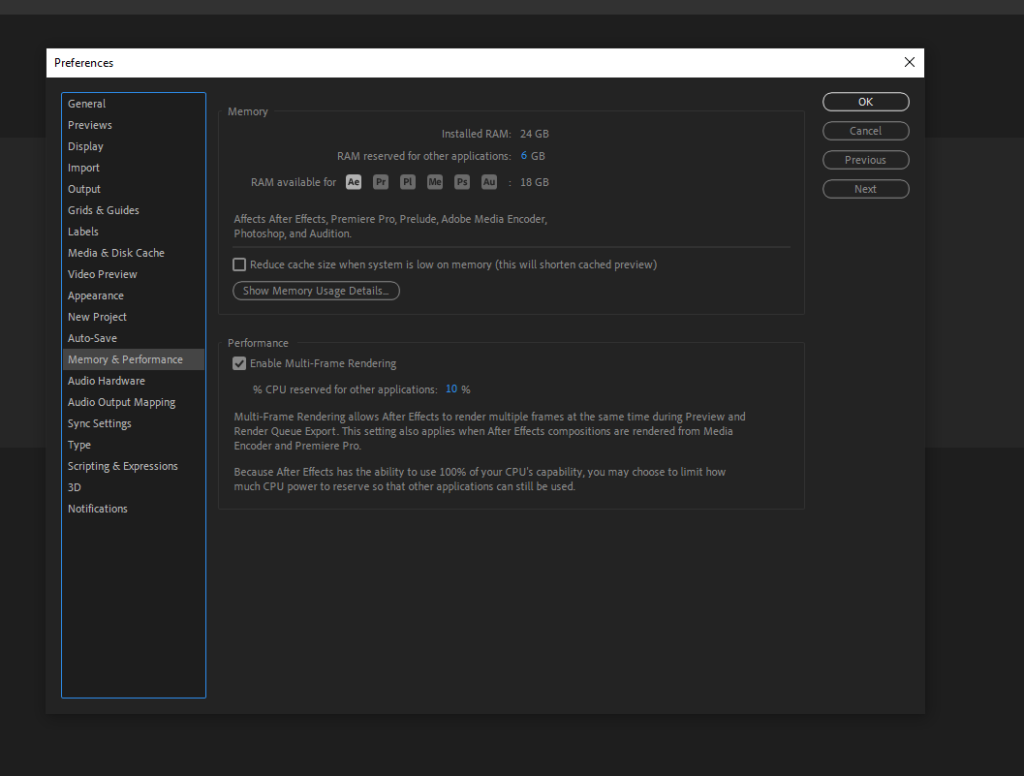Click the After Effects (Ae) app icon
Screen dimensions: 1024x776
[353, 182]
